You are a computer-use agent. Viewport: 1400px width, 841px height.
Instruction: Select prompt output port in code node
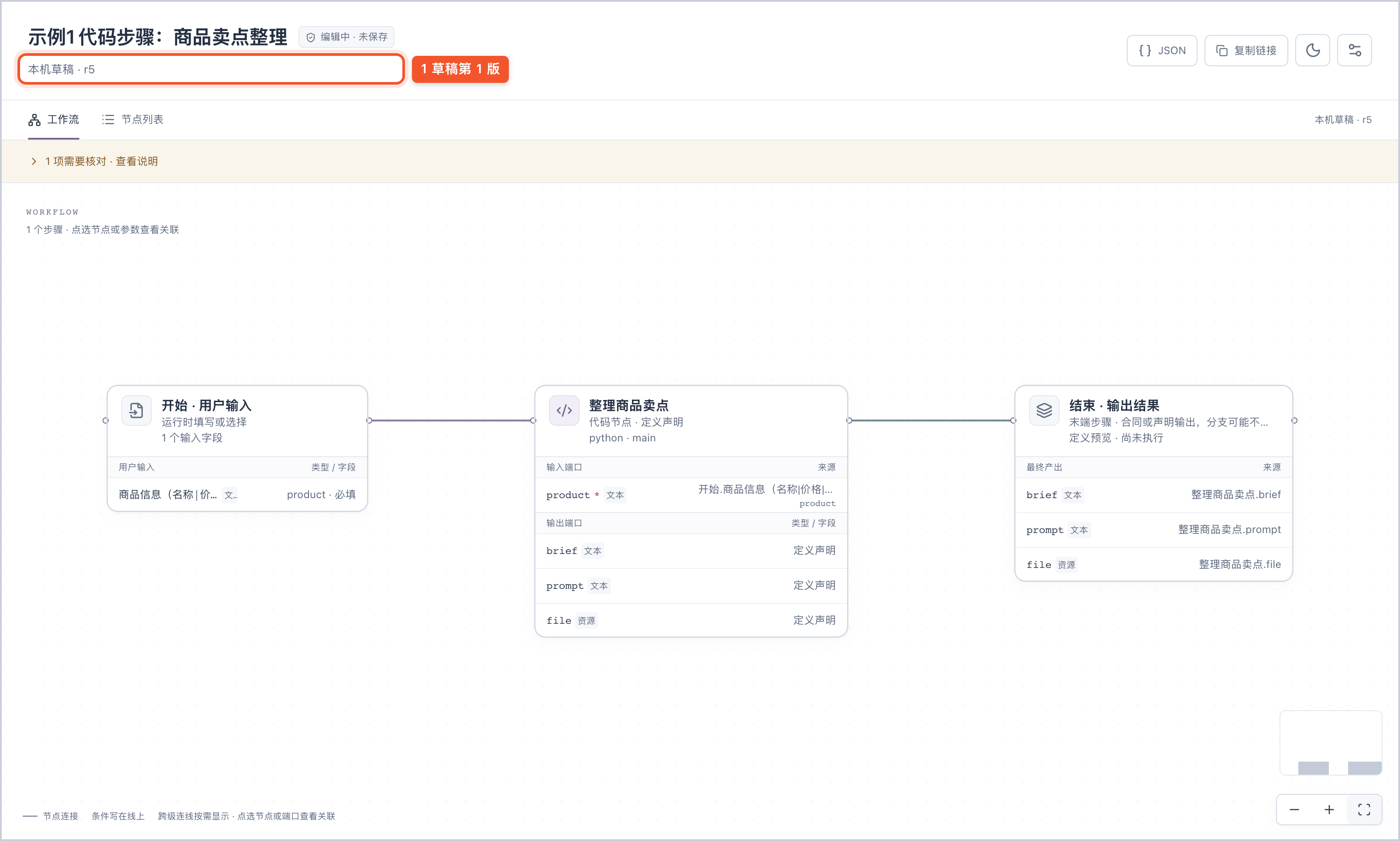click(x=691, y=585)
